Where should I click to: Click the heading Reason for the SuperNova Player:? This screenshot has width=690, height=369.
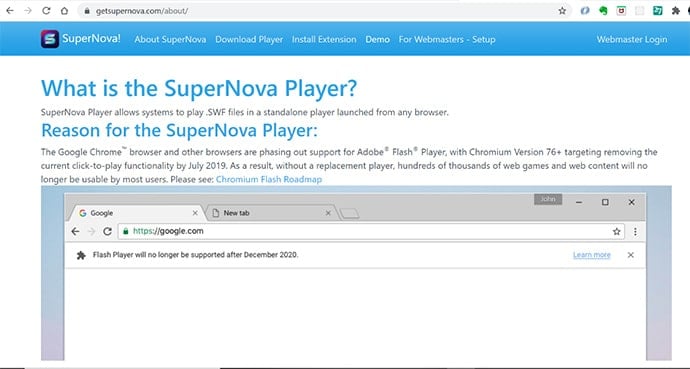click(x=179, y=130)
